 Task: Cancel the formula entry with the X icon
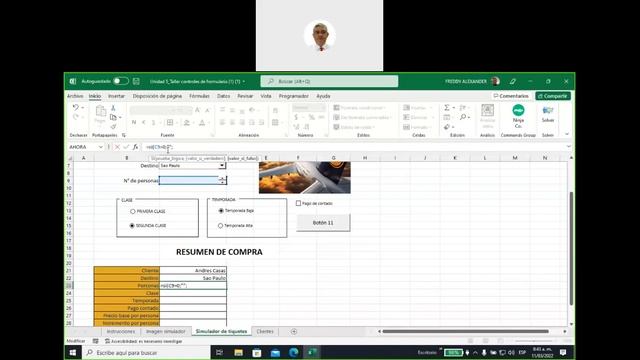click(117, 147)
